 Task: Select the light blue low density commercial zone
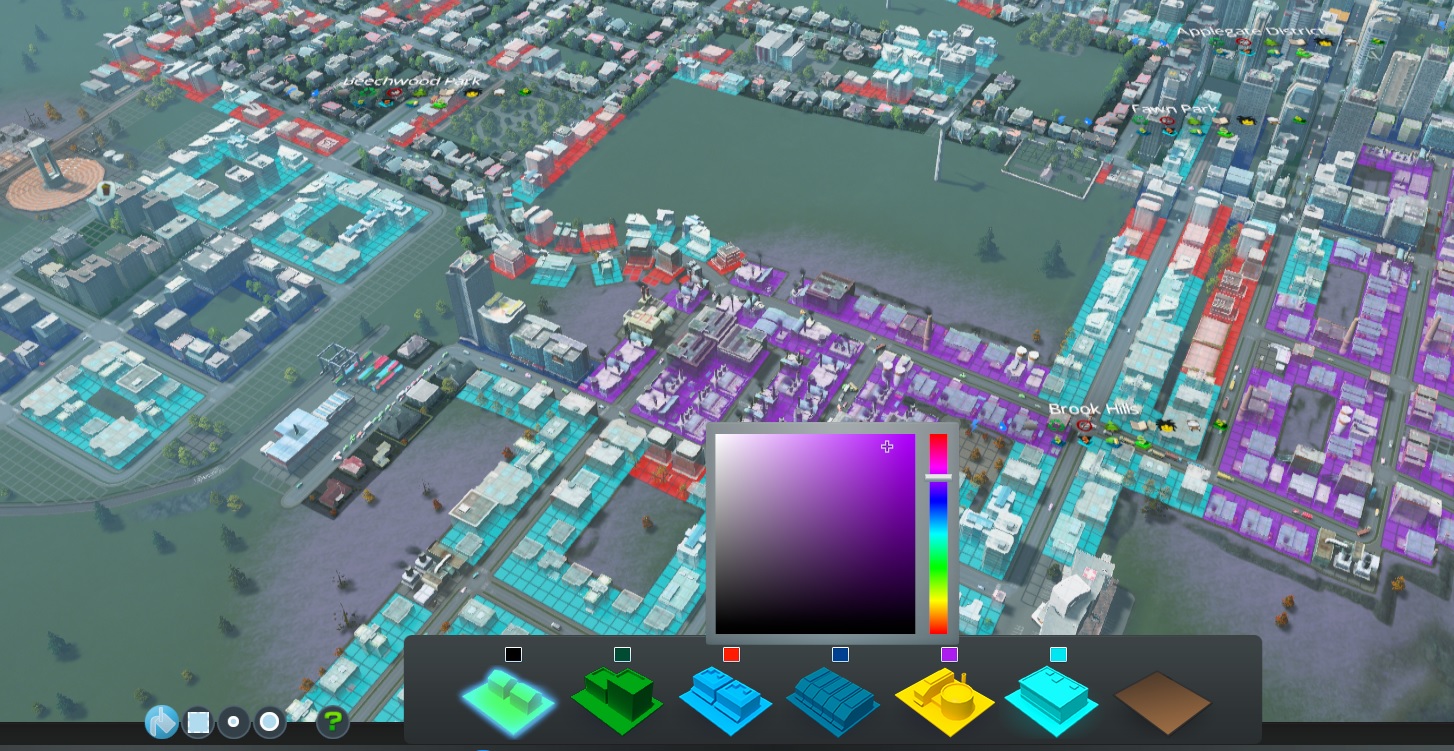pyautogui.click(x=725, y=699)
